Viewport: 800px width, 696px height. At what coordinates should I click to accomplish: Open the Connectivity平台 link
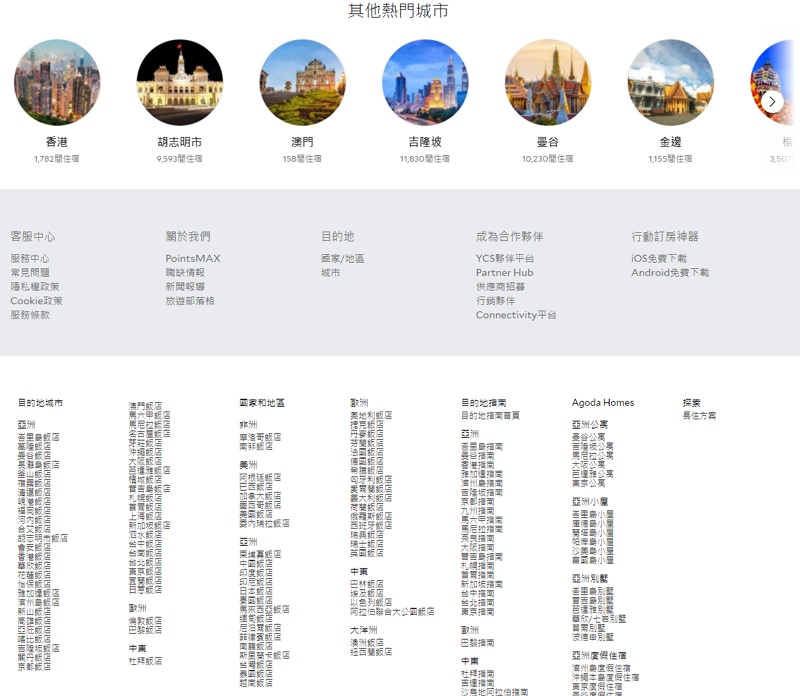516,315
